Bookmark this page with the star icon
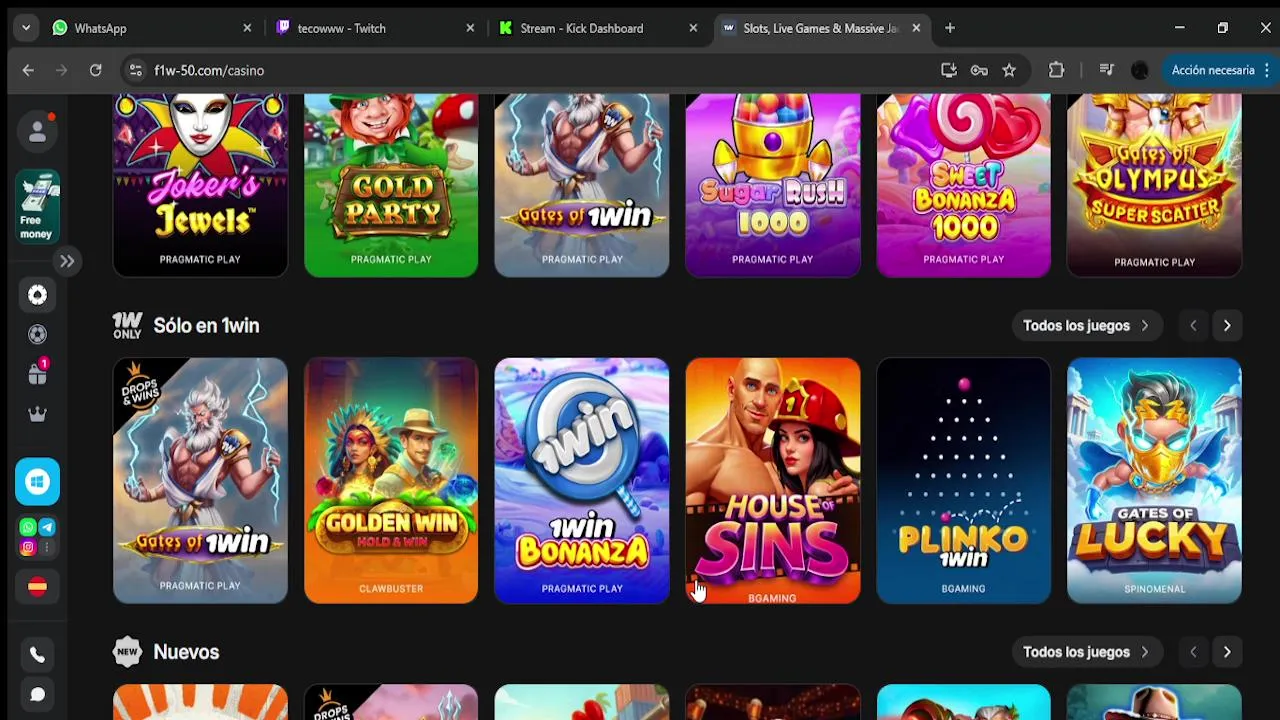 click(x=1009, y=70)
